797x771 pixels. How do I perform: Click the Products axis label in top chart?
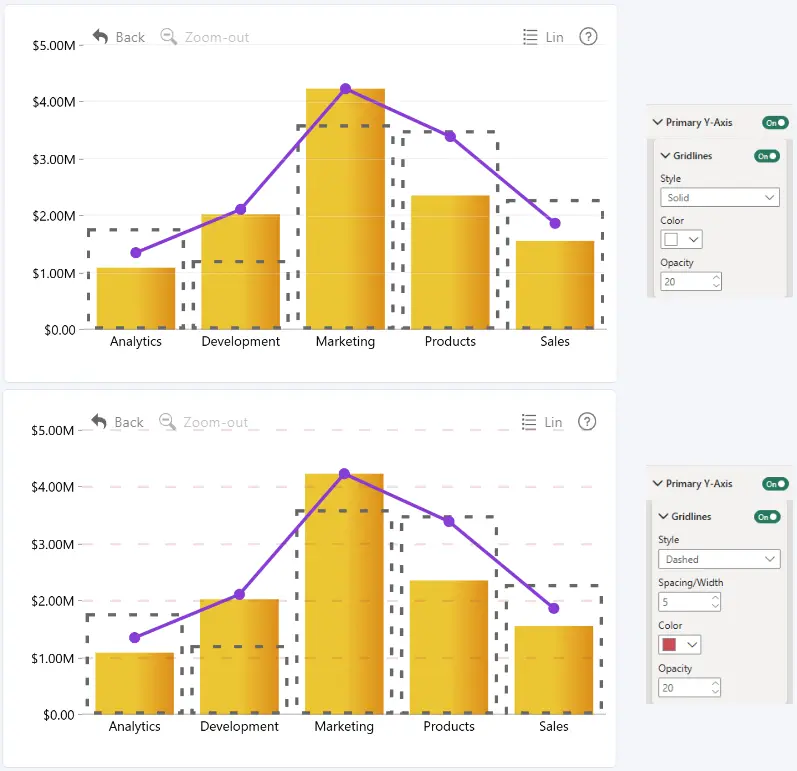[x=450, y=342]
